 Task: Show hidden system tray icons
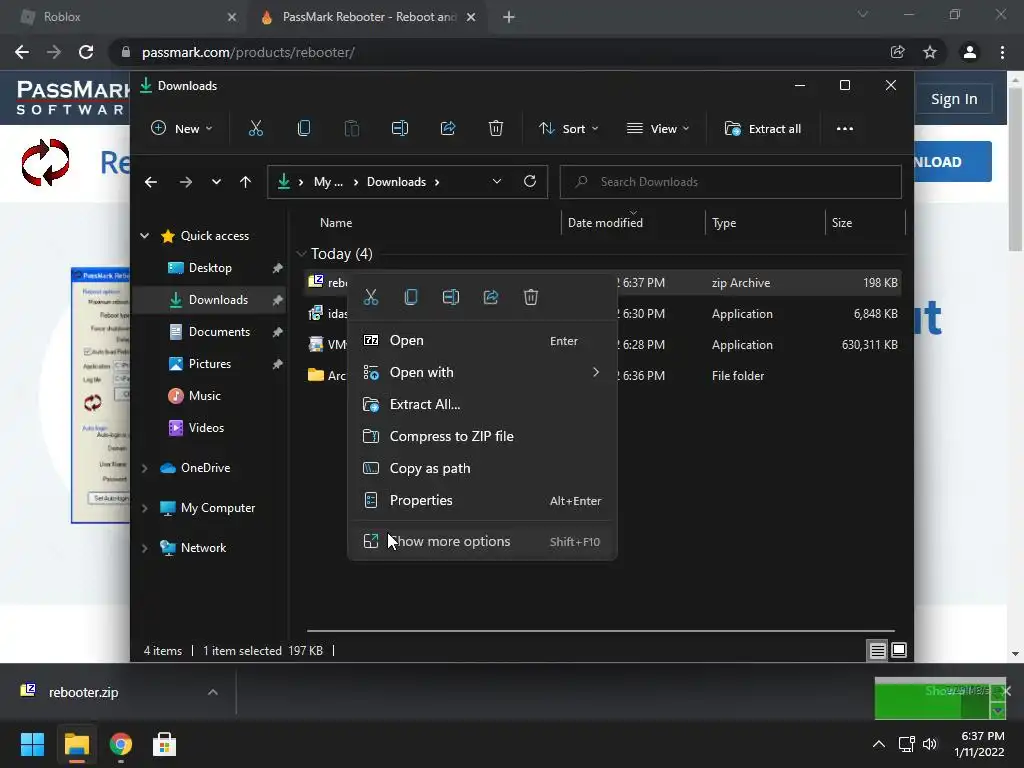coord(879,744)
